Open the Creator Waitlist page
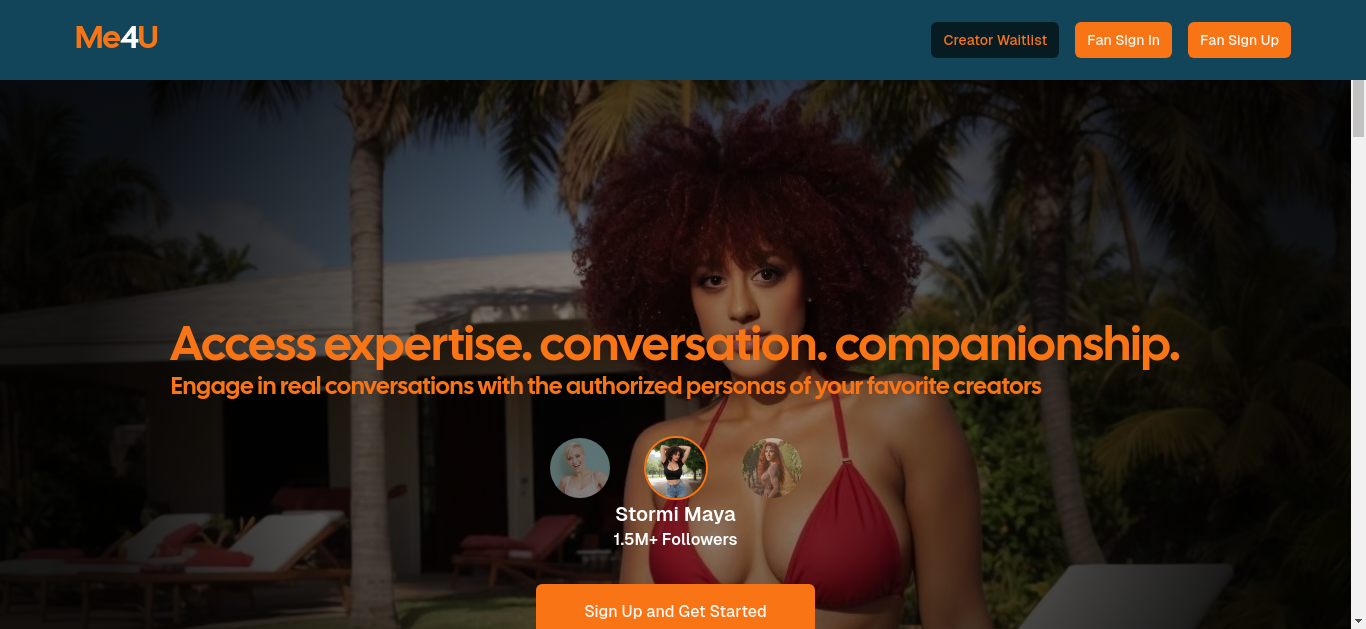Screen dimensions: 1366x629 click(x=995, y=40)
